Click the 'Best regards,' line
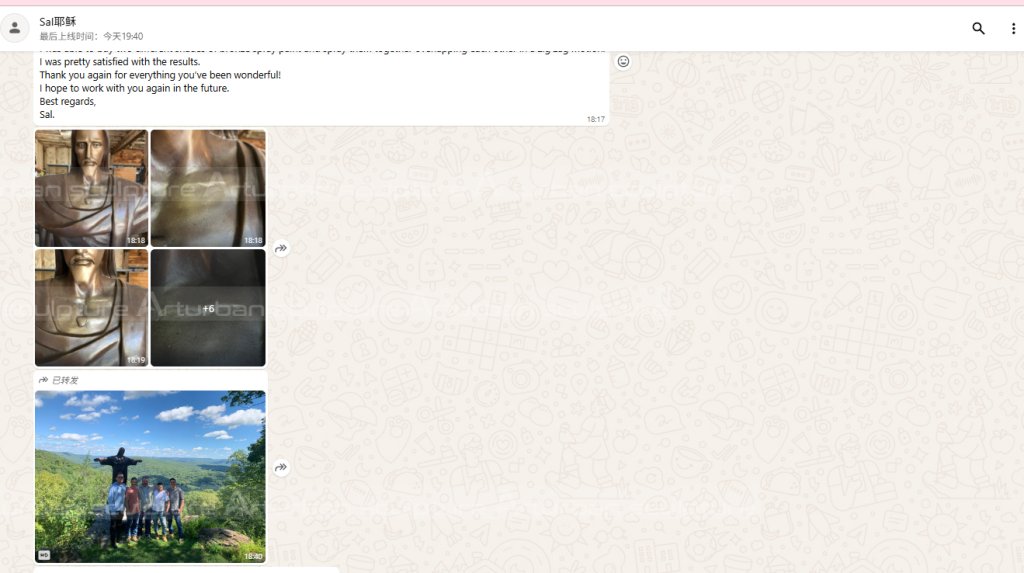 pyautogui.click(x=67, y=101)
